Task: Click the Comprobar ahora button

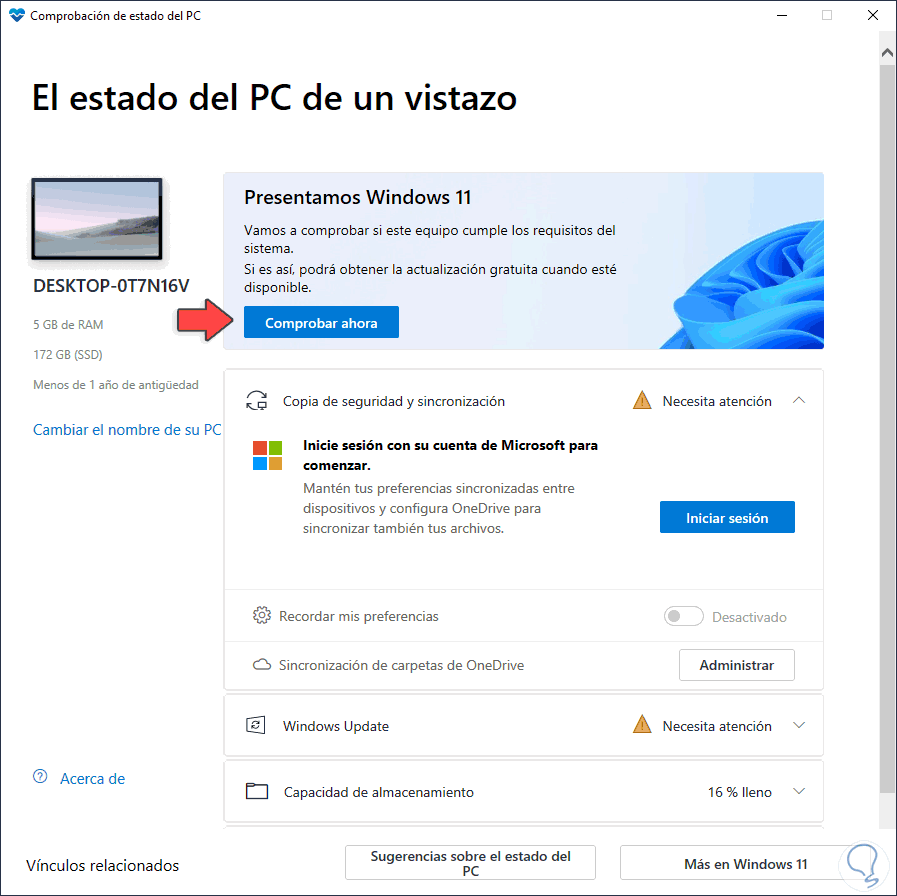Action: [x=321, y=322]
